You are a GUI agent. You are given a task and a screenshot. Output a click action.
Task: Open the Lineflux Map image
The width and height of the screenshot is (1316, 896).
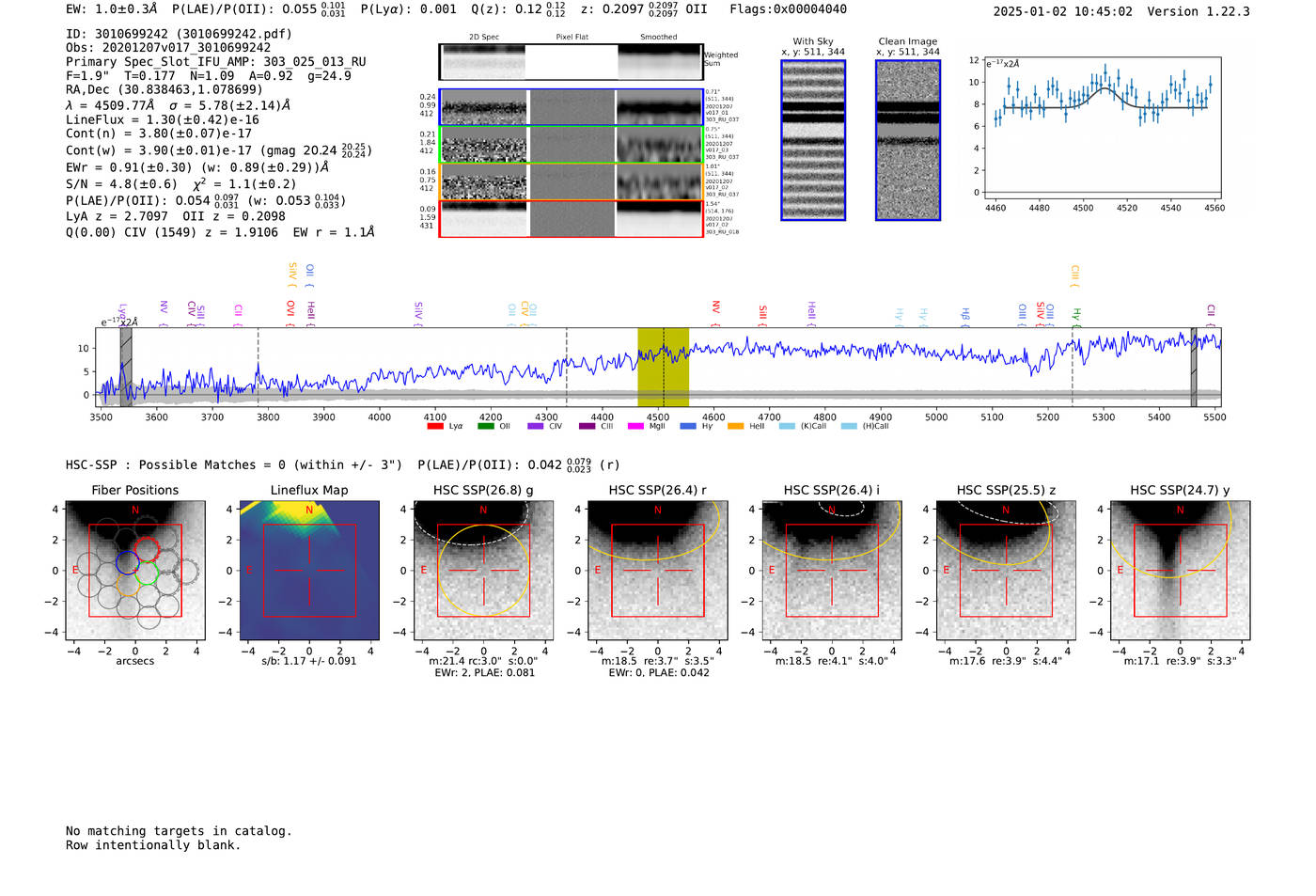(309, 570)
